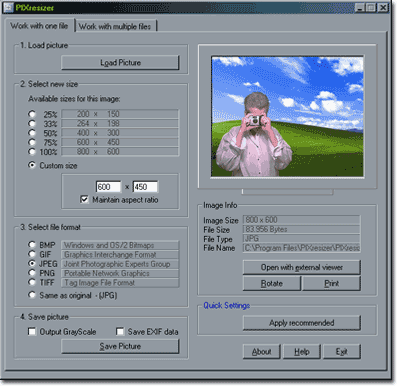Viewport: 398px width, 388px height.
Task: Select BMP file format option
Action: point(32,245)
